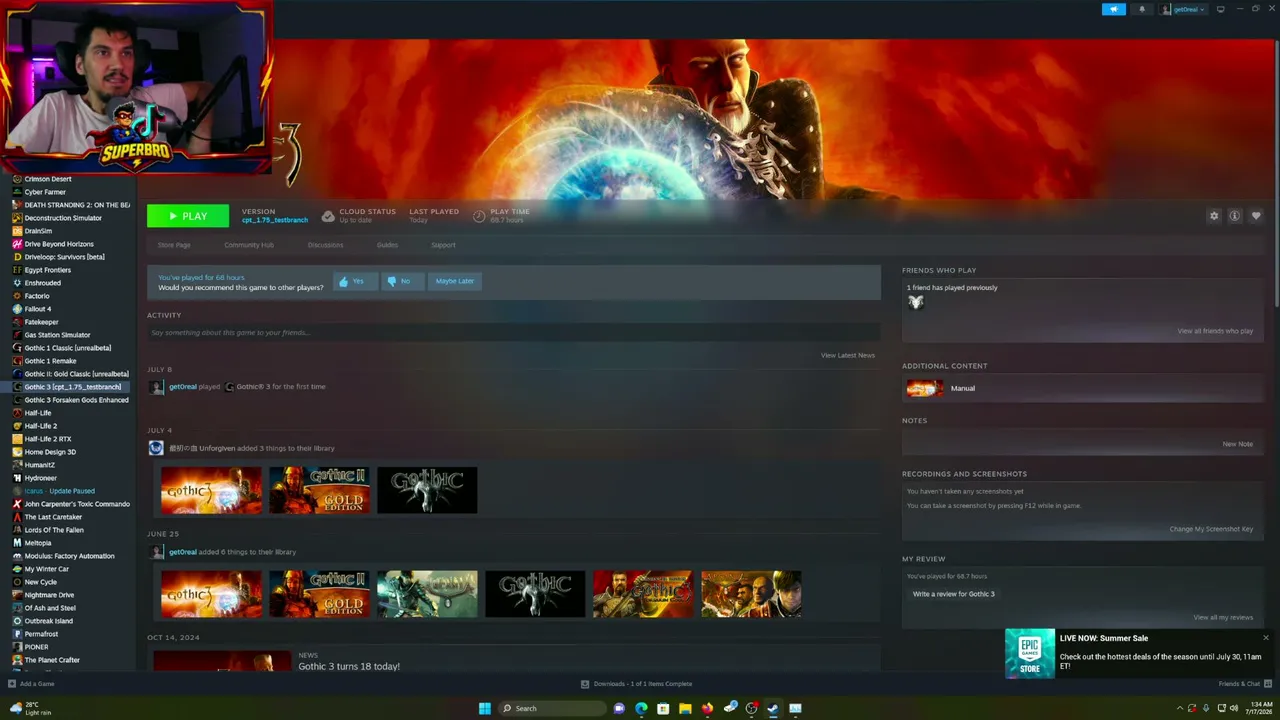Close the Epic Games Summer Sale notification
Image resolution: width=1280 pixels, height=720 pixels.
[x=1266, y=638]
